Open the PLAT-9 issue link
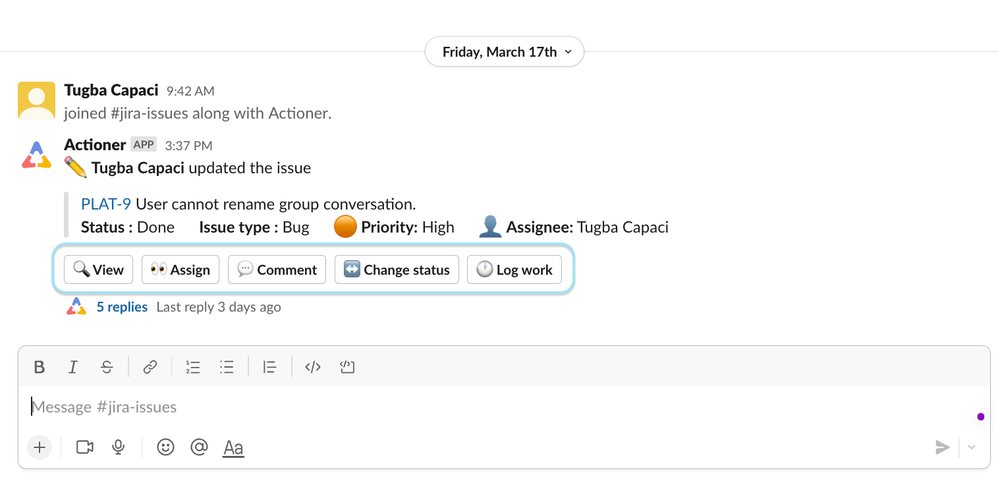998x477 pixels. 106,204
